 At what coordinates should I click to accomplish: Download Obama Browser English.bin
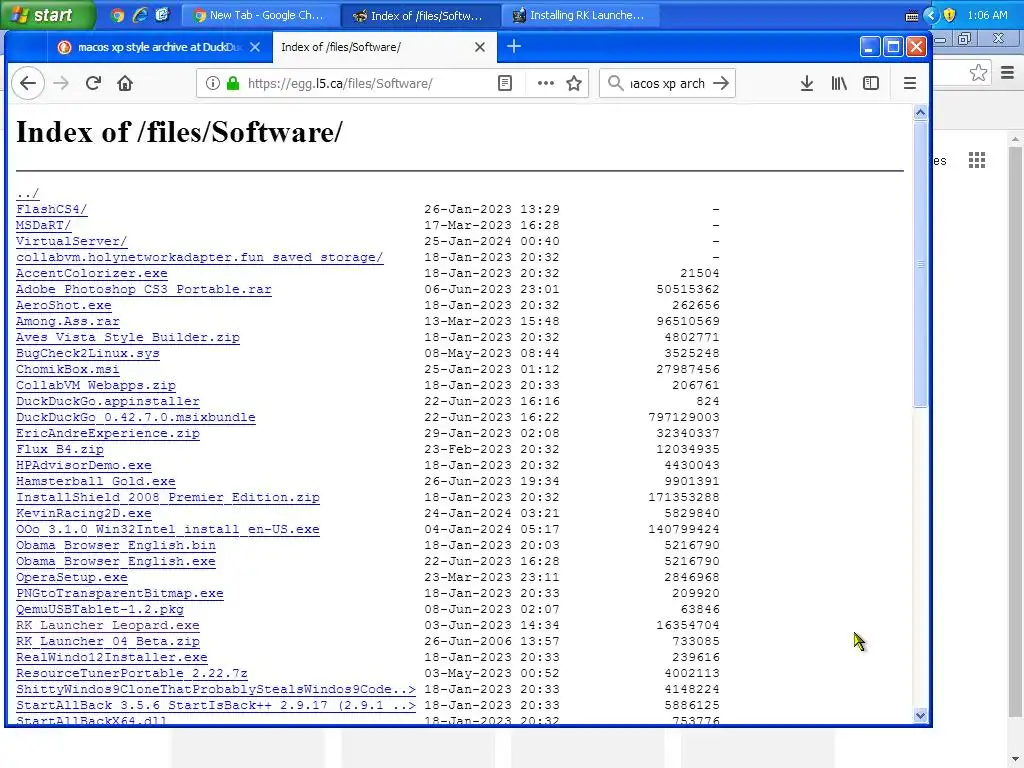pyautogui.click(x=116, y=545)
